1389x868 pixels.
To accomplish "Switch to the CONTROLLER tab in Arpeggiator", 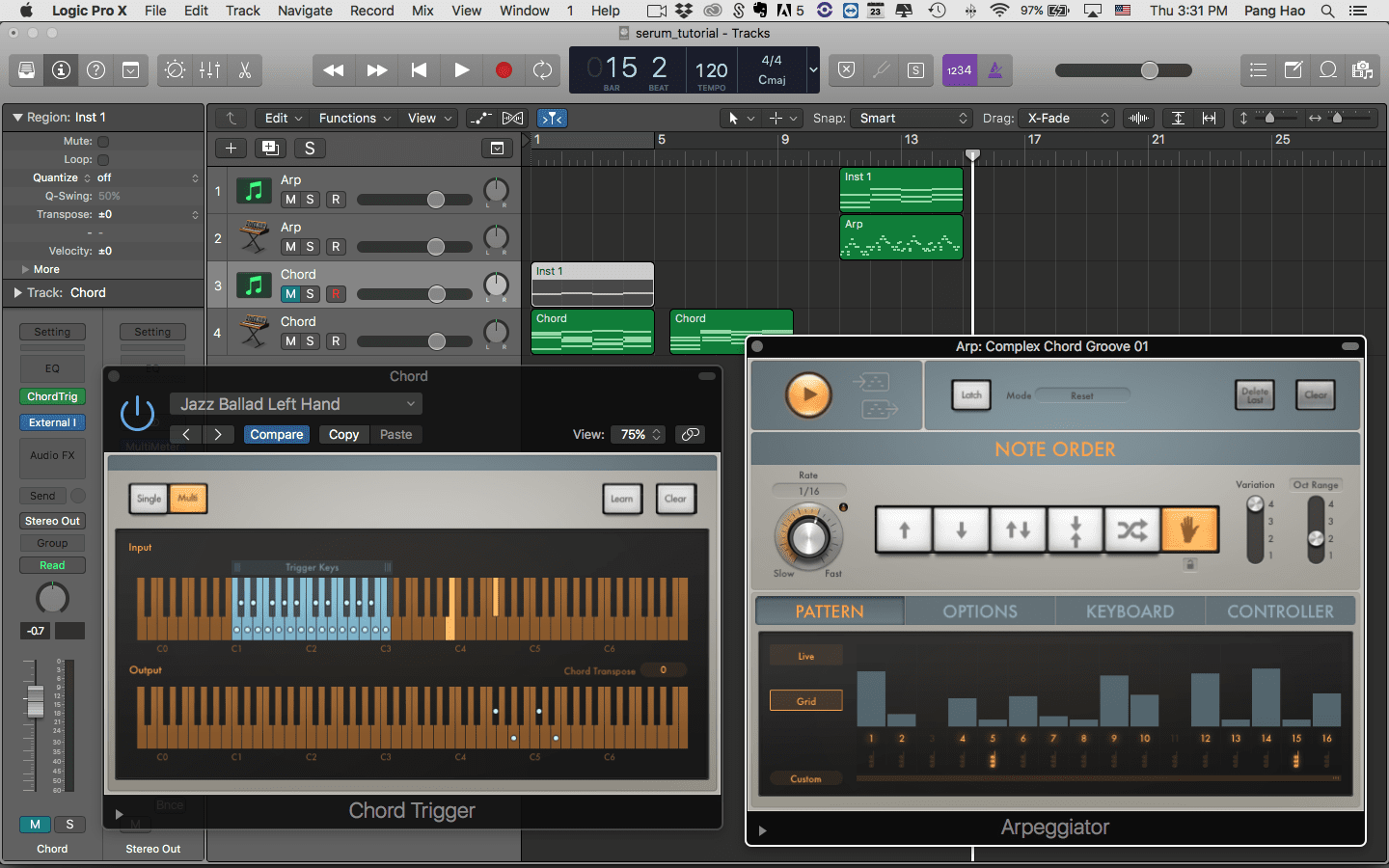I will [x=1280, y=611].
